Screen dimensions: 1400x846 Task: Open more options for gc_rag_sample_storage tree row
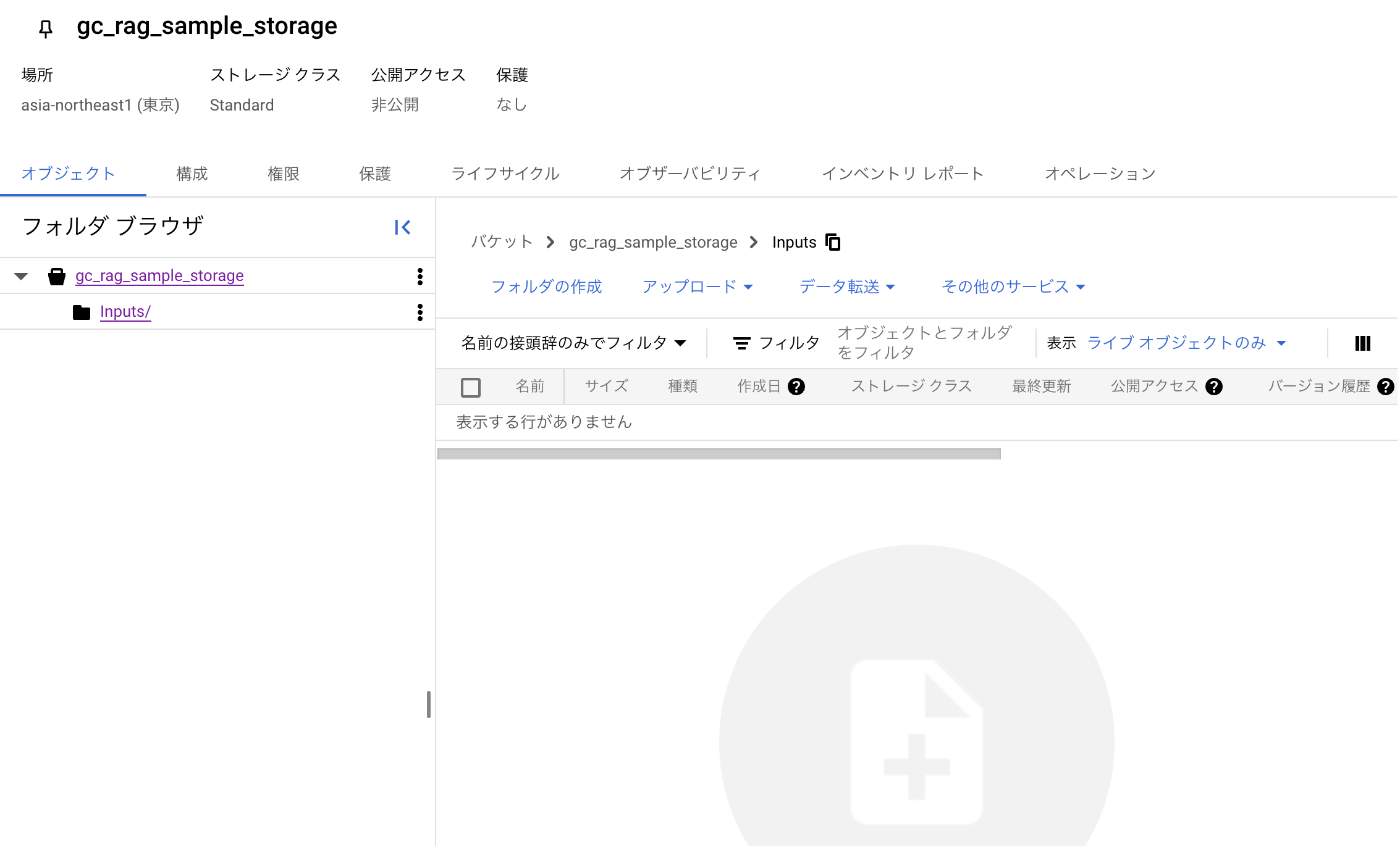tap(420, 276)
